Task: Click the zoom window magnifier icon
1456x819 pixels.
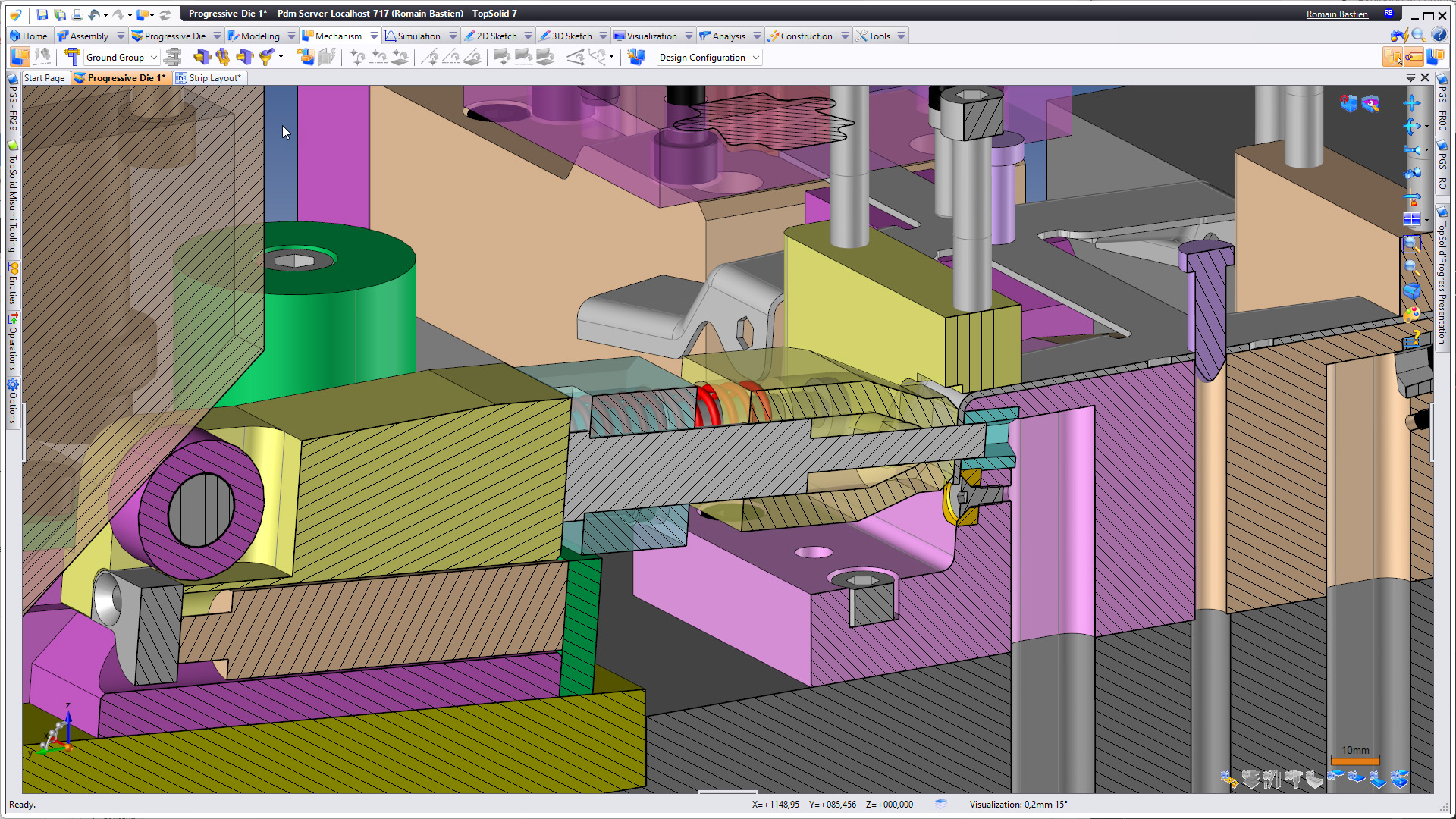Action: tap(1411, 244)
